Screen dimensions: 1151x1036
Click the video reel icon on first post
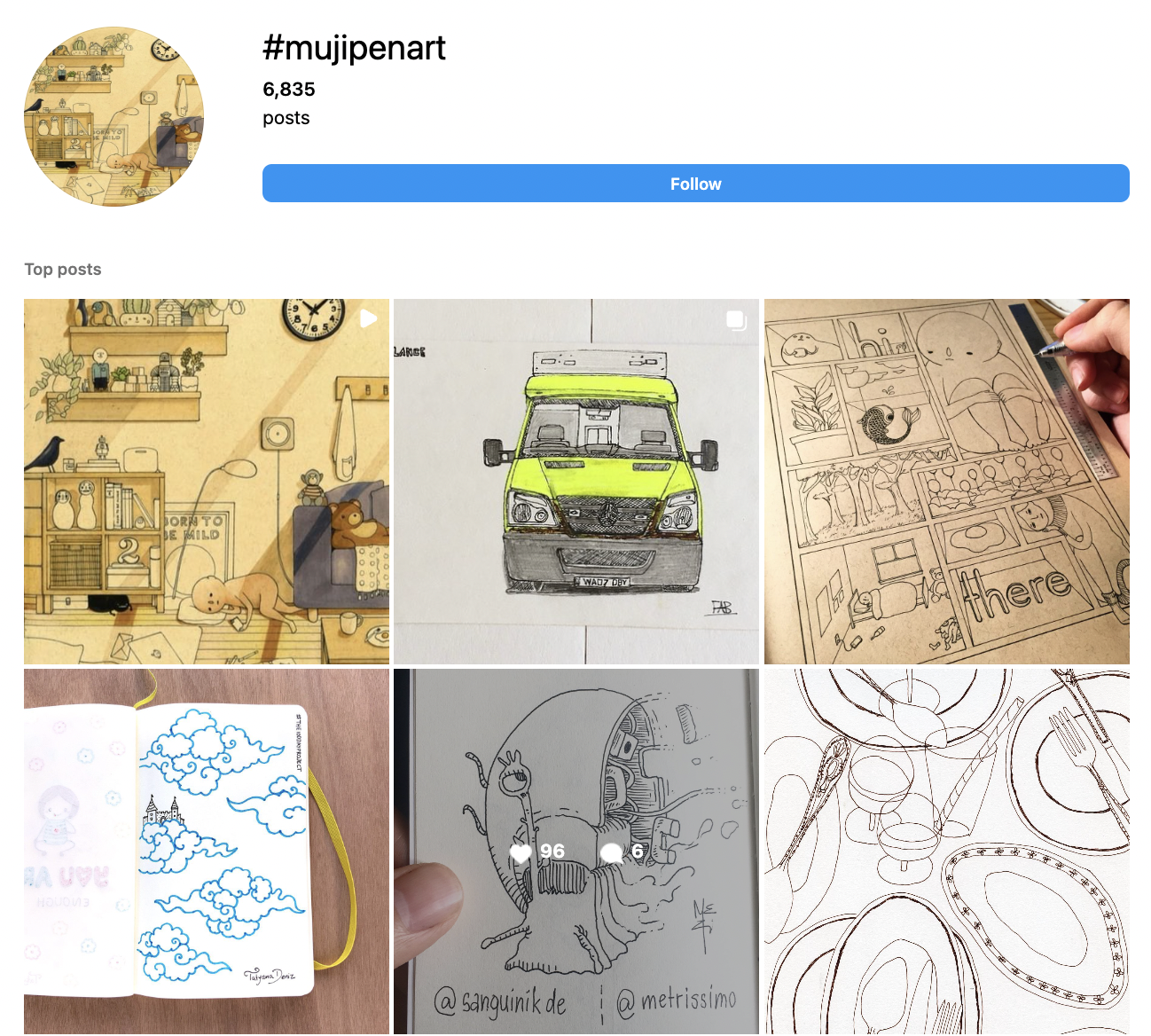[x=369, y=318]
